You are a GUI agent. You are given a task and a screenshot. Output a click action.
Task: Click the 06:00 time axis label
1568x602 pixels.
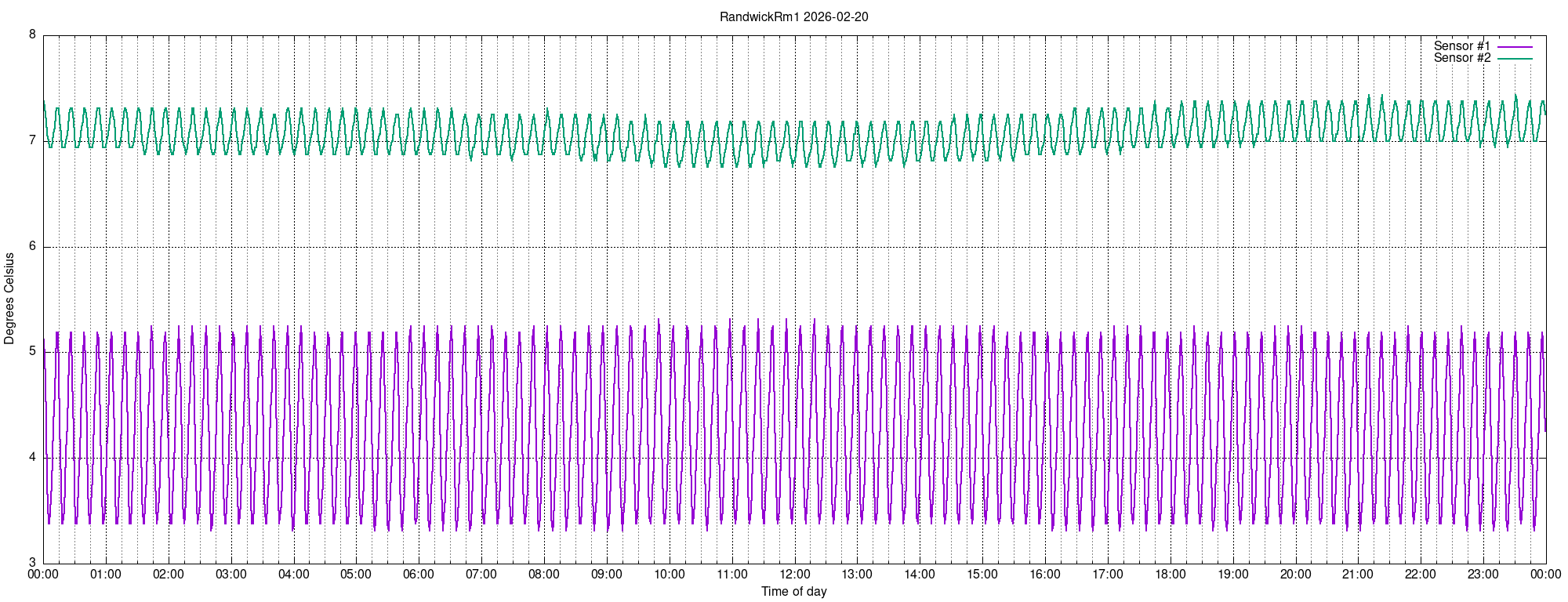(419, 575)
